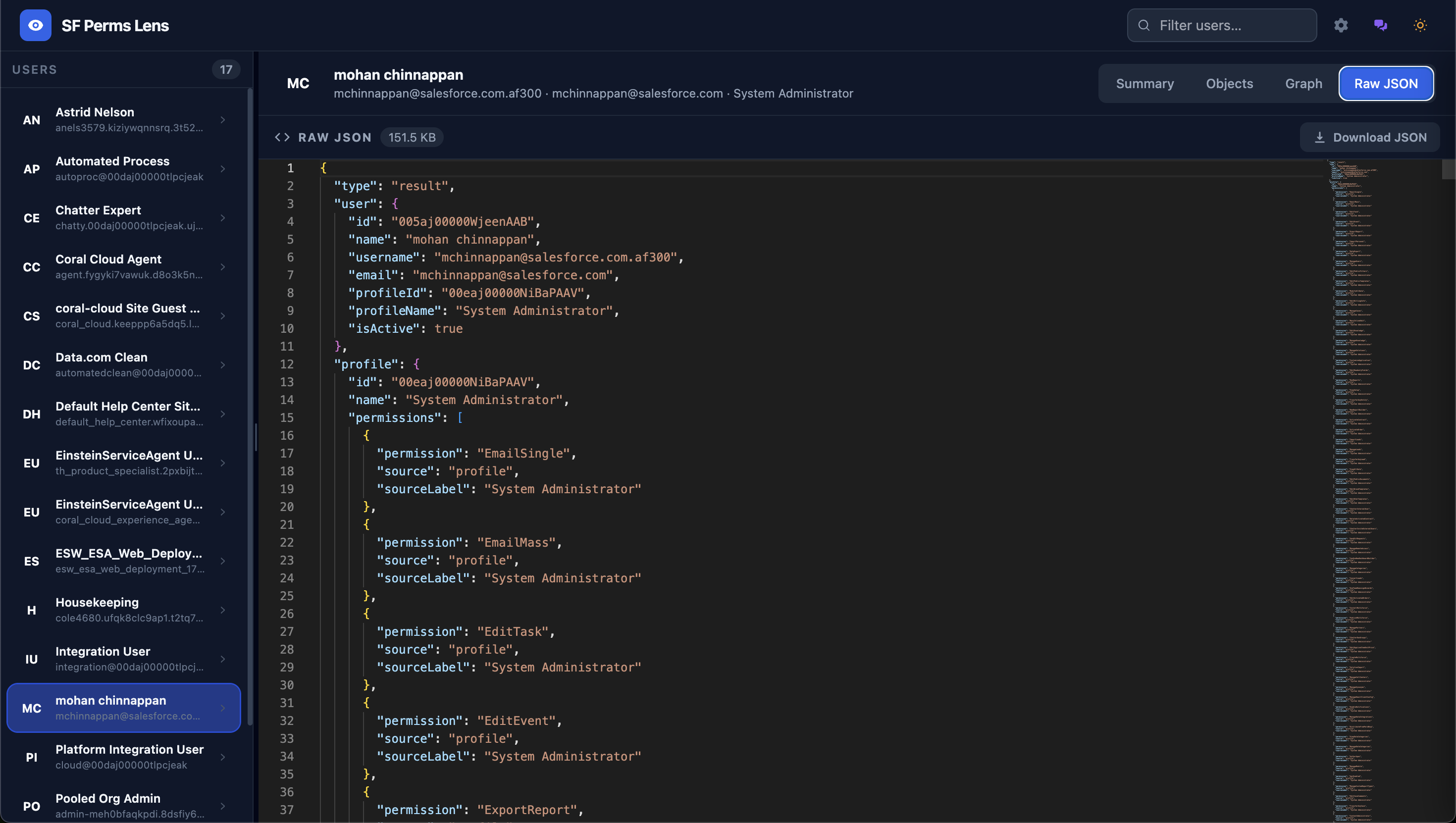Select EinsteinServiceAgent user th_product_specialist
Viewport: 1456px width, 823px height.
point(124,463)
